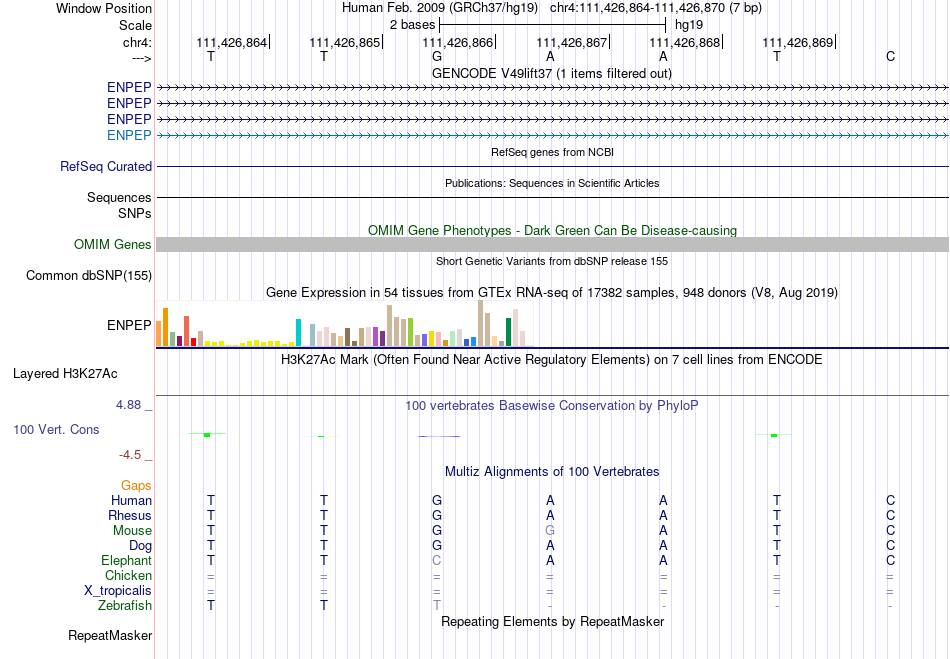
Task: Click the Common dbSNP(155) track label
Action: pos(89,276)
